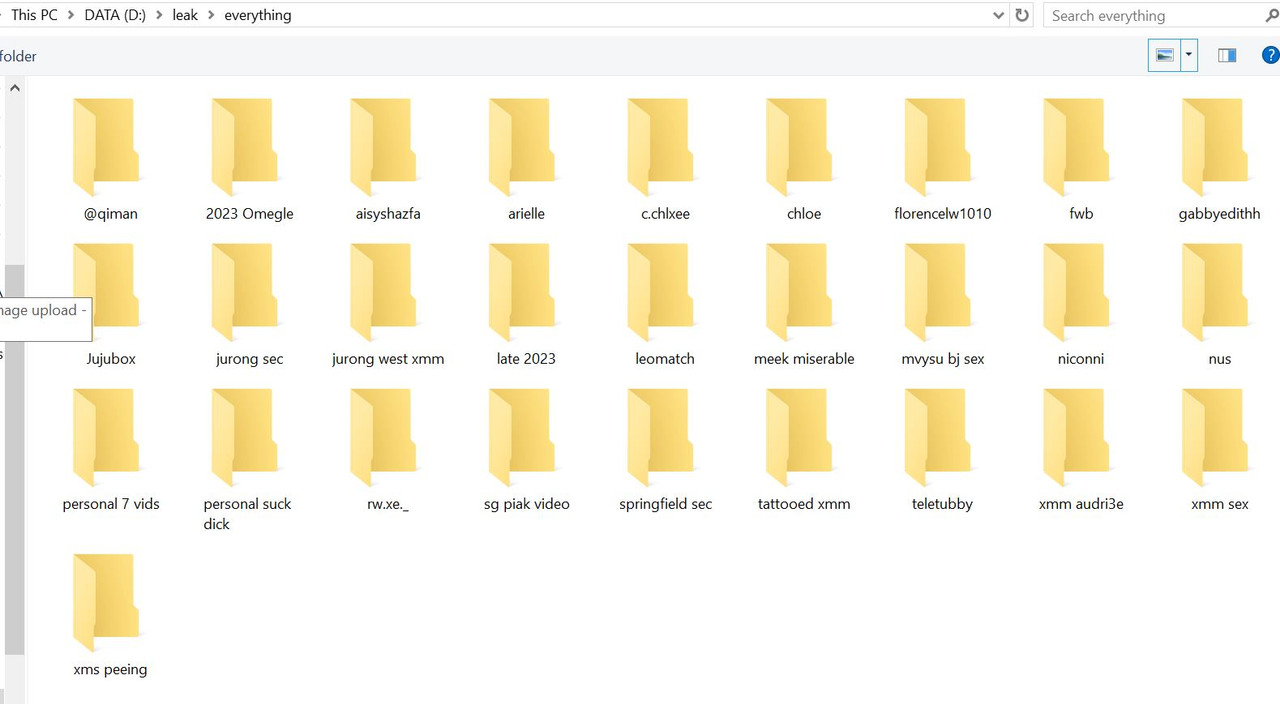Open the view options dropdown arrow
This screenshot has height=704, width=1280.
[x=1188, y=56]
